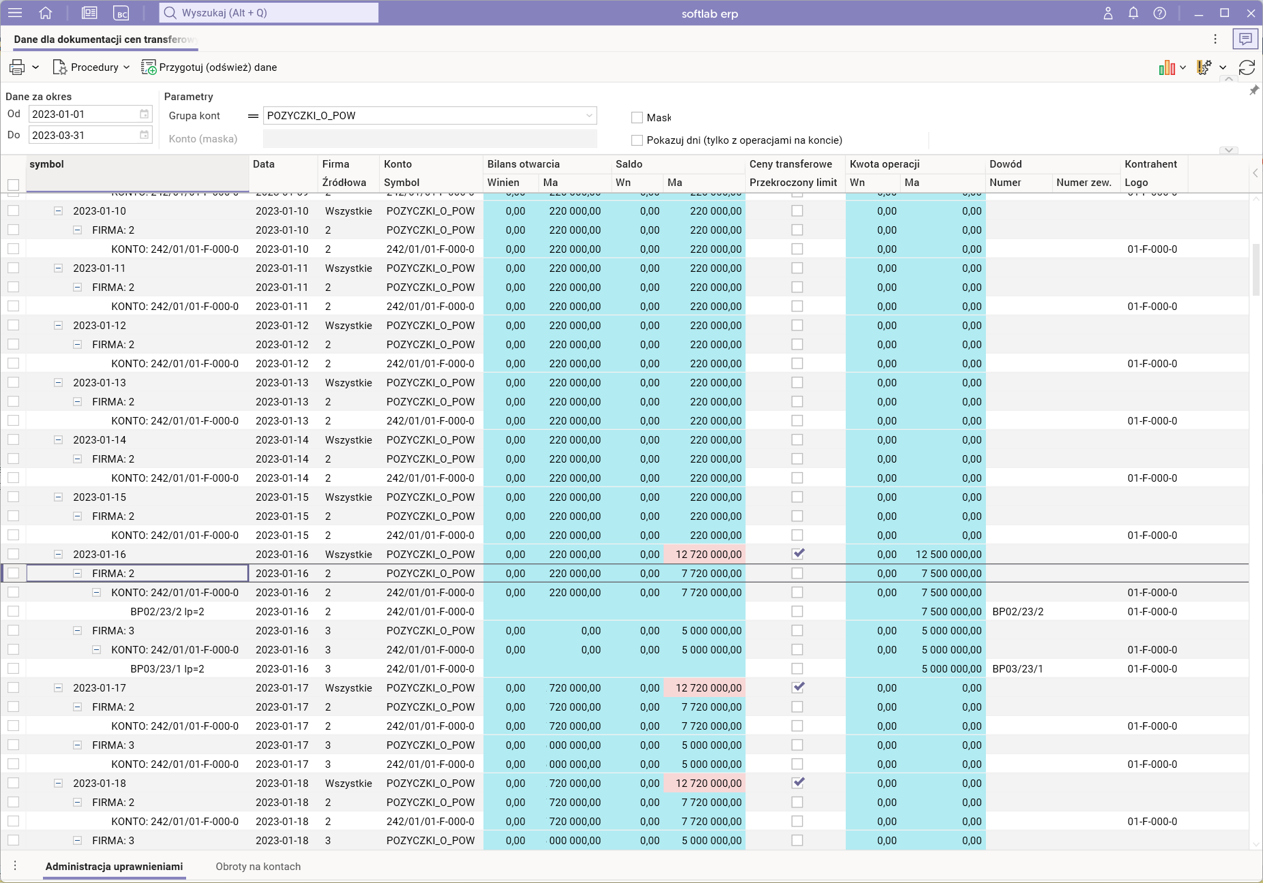This screenshot has width=1263, height=883.
Task: Open the help question mark icon
Action: pos(1159,13)
